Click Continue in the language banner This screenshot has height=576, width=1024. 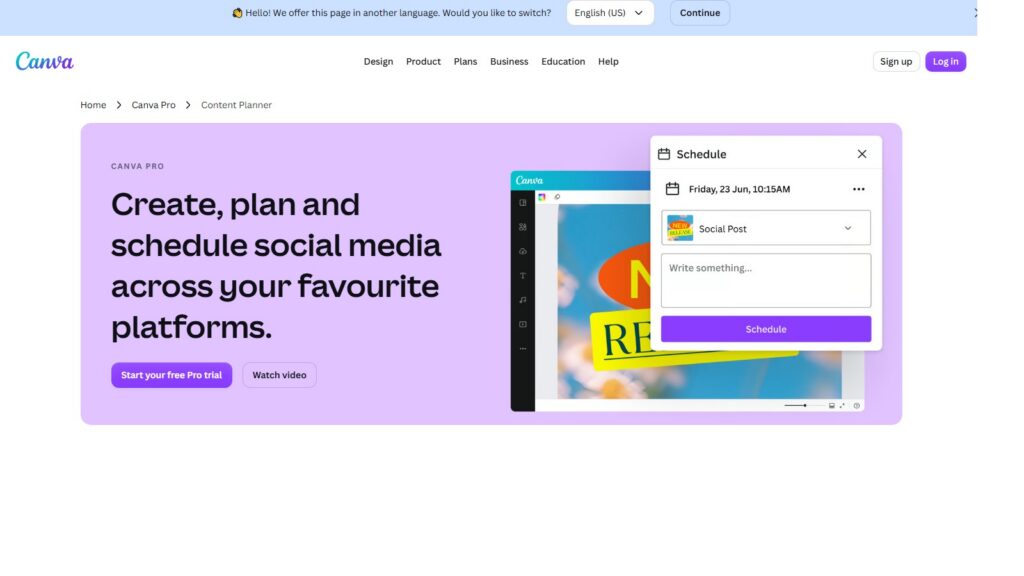tap(699, 13)
